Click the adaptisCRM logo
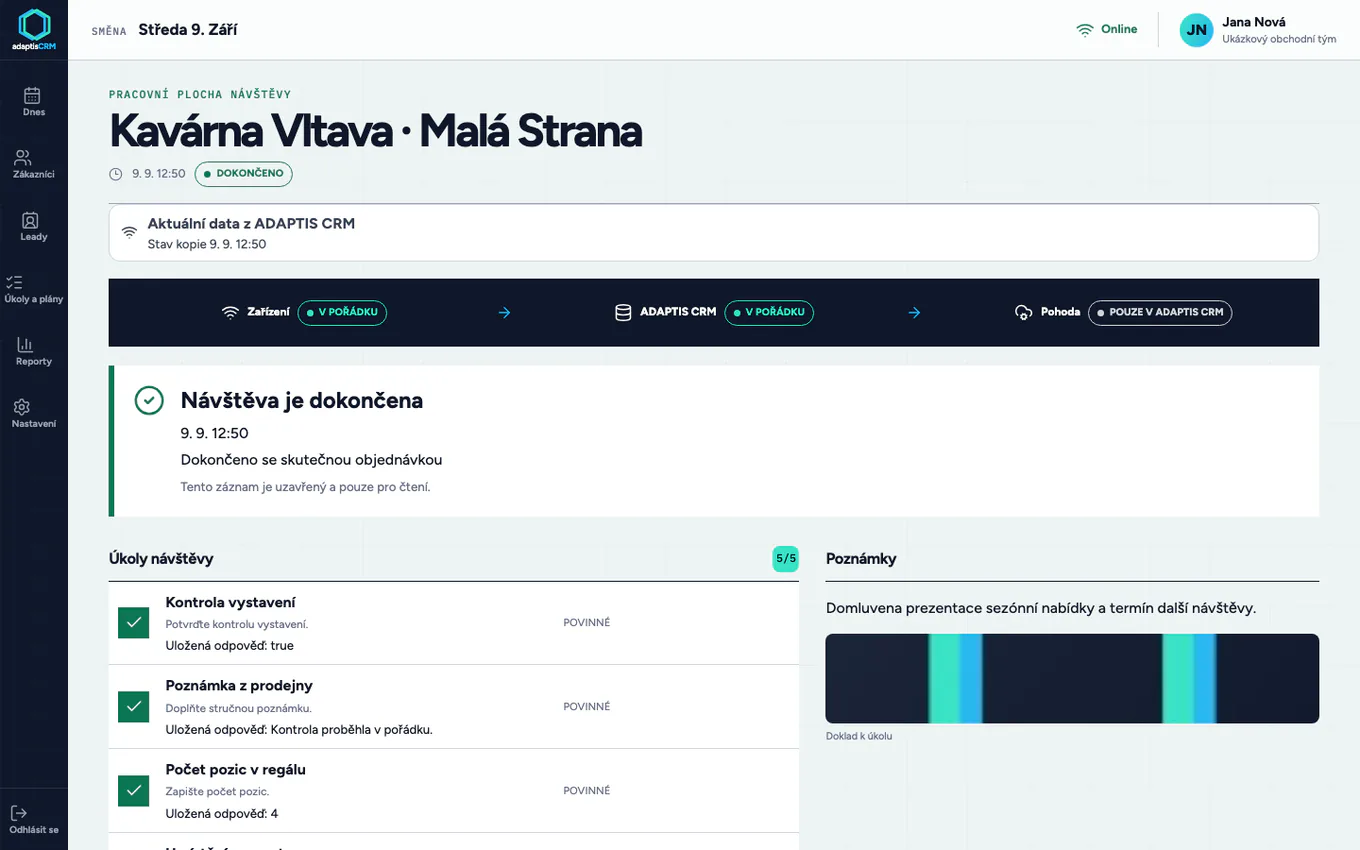1360x850 pixels. tap(34, 30)
